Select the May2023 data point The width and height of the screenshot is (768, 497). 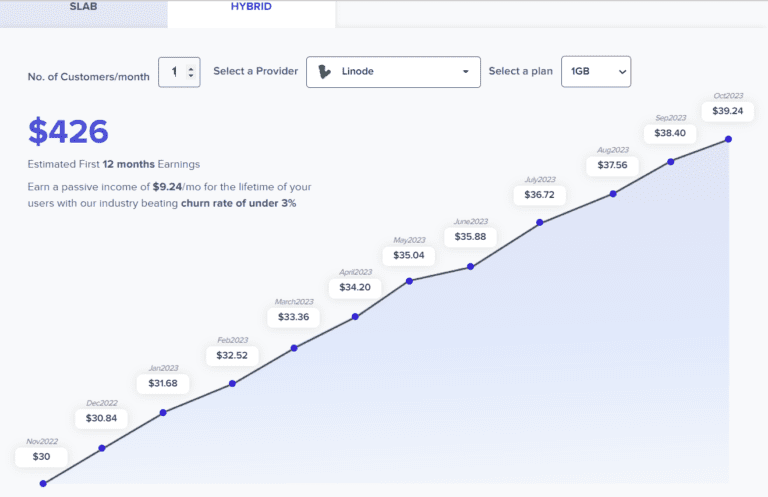(x=409, y=281)
